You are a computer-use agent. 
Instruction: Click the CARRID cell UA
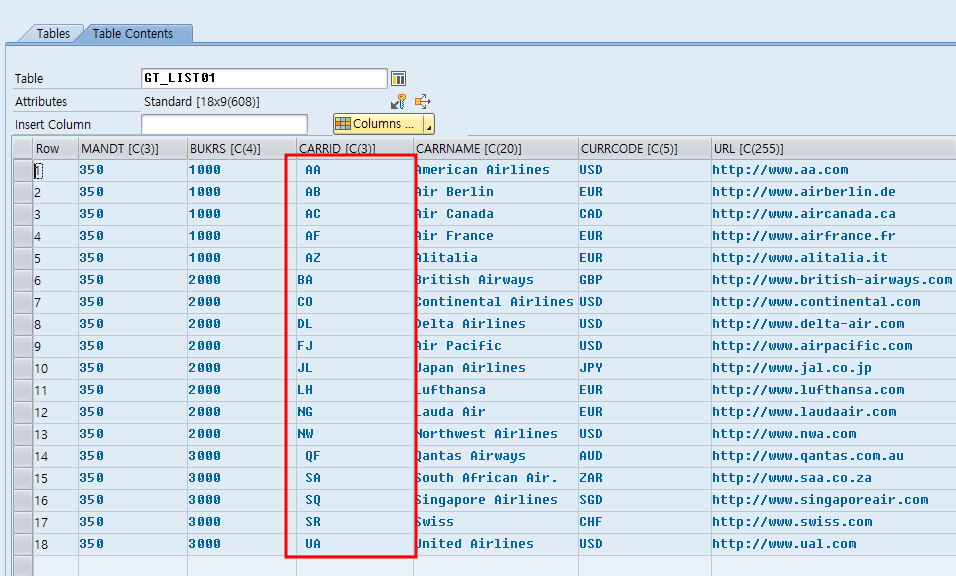[x=355, y=544]
